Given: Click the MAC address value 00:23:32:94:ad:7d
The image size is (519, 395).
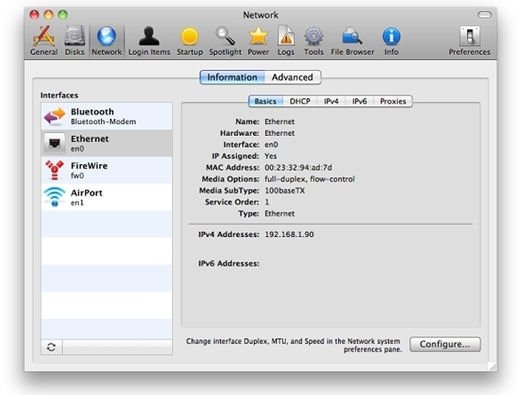Looking at the screenshot, I should (x=298, y=167).
